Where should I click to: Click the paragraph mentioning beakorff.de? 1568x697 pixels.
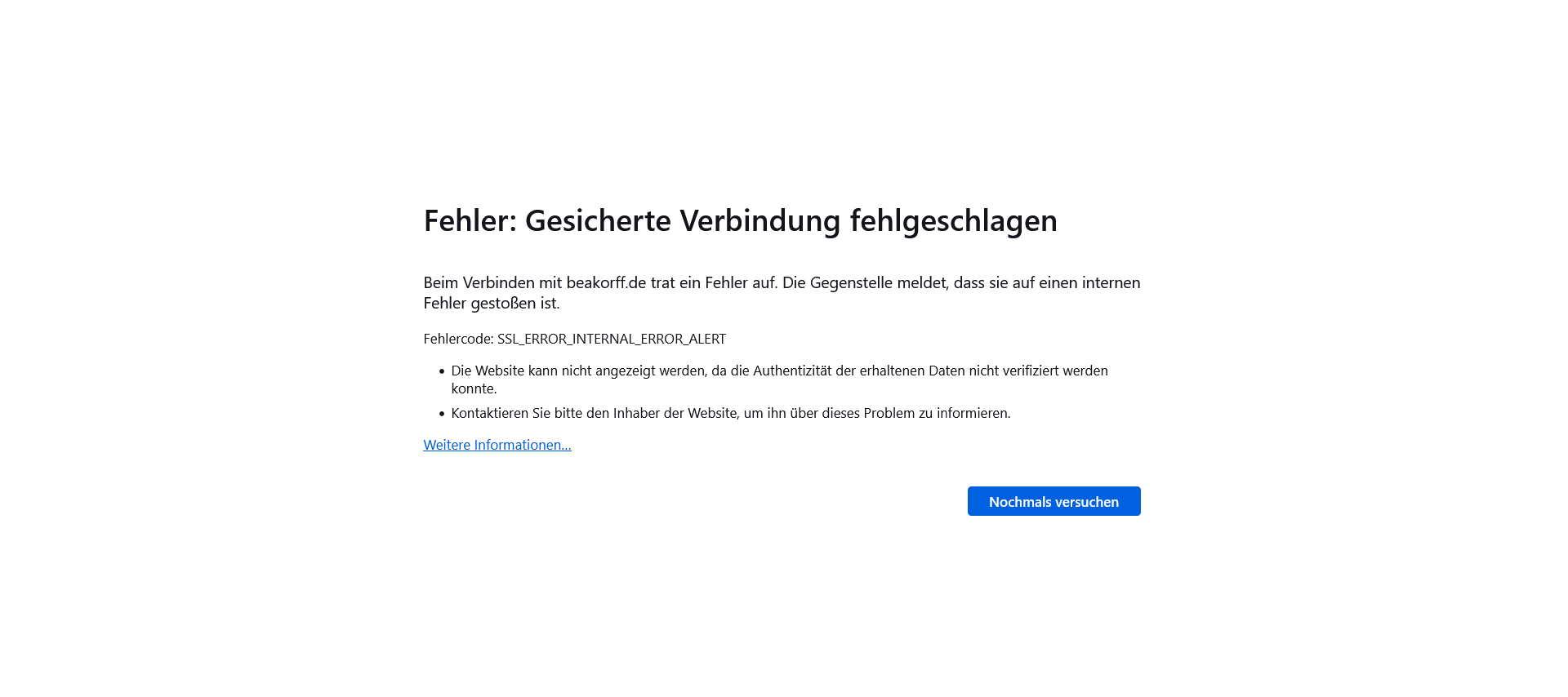pos(782,292)
